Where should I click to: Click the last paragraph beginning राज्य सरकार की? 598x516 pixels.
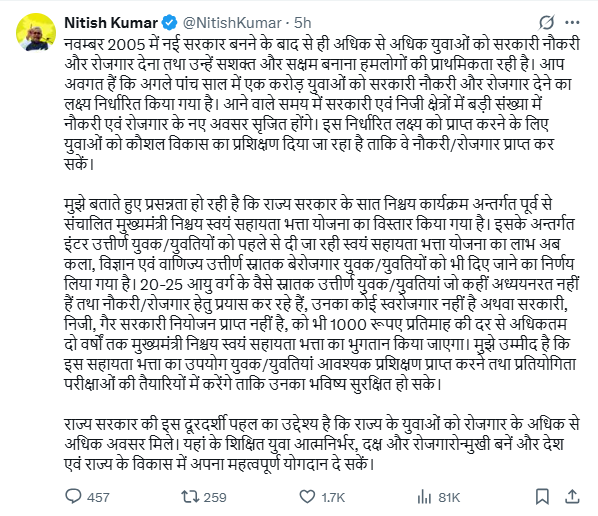pyautogui.click(x=322, y=444)
